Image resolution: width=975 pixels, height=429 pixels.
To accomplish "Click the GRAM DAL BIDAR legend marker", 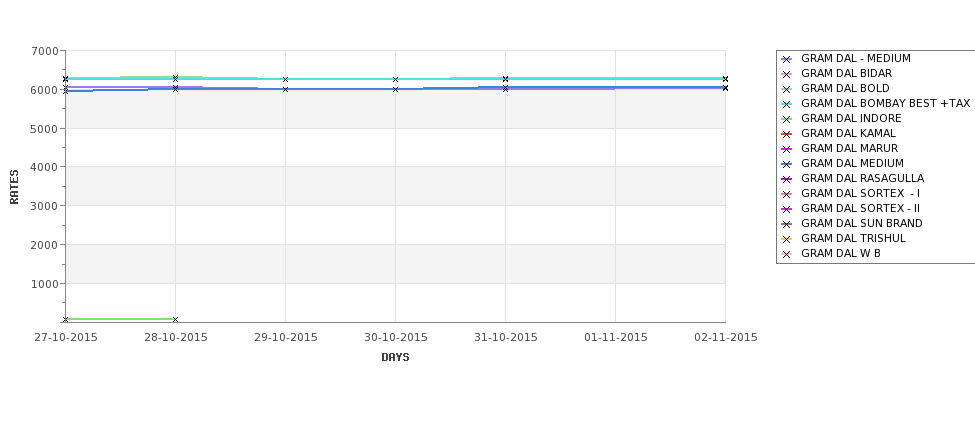I will (786, 74).
